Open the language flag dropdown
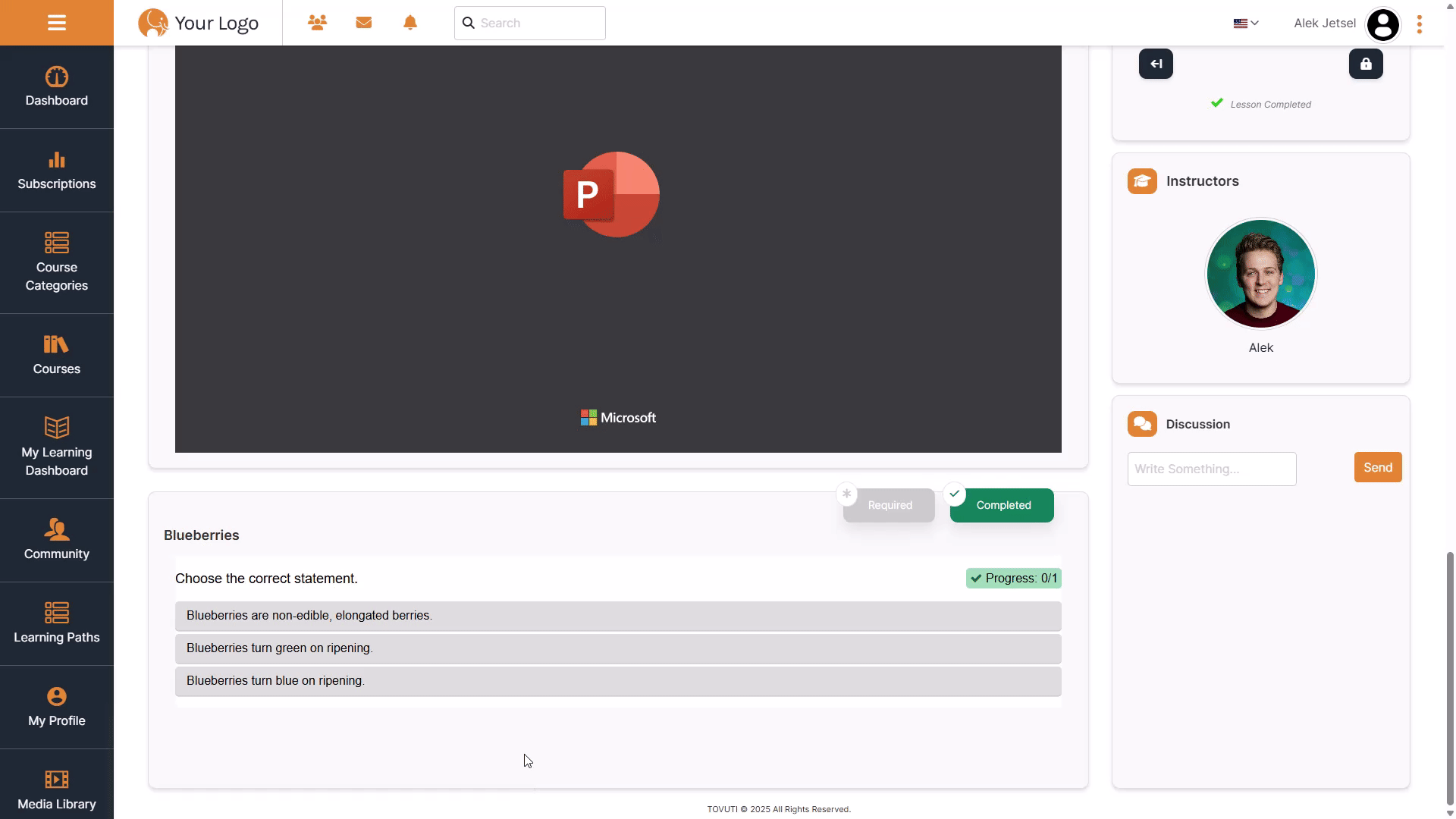 click(1246, 24)
